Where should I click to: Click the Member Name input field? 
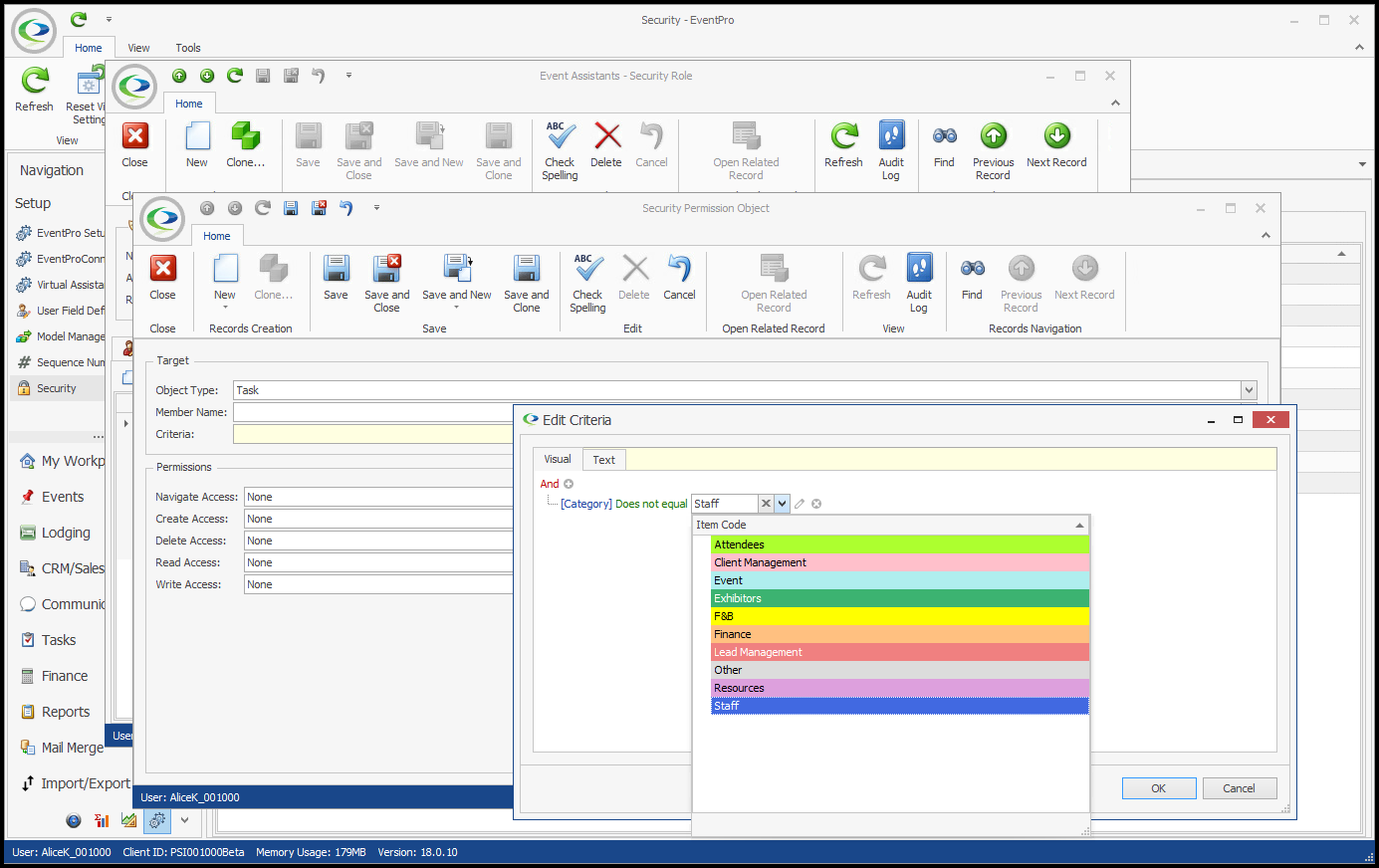(x=373, y=412)
